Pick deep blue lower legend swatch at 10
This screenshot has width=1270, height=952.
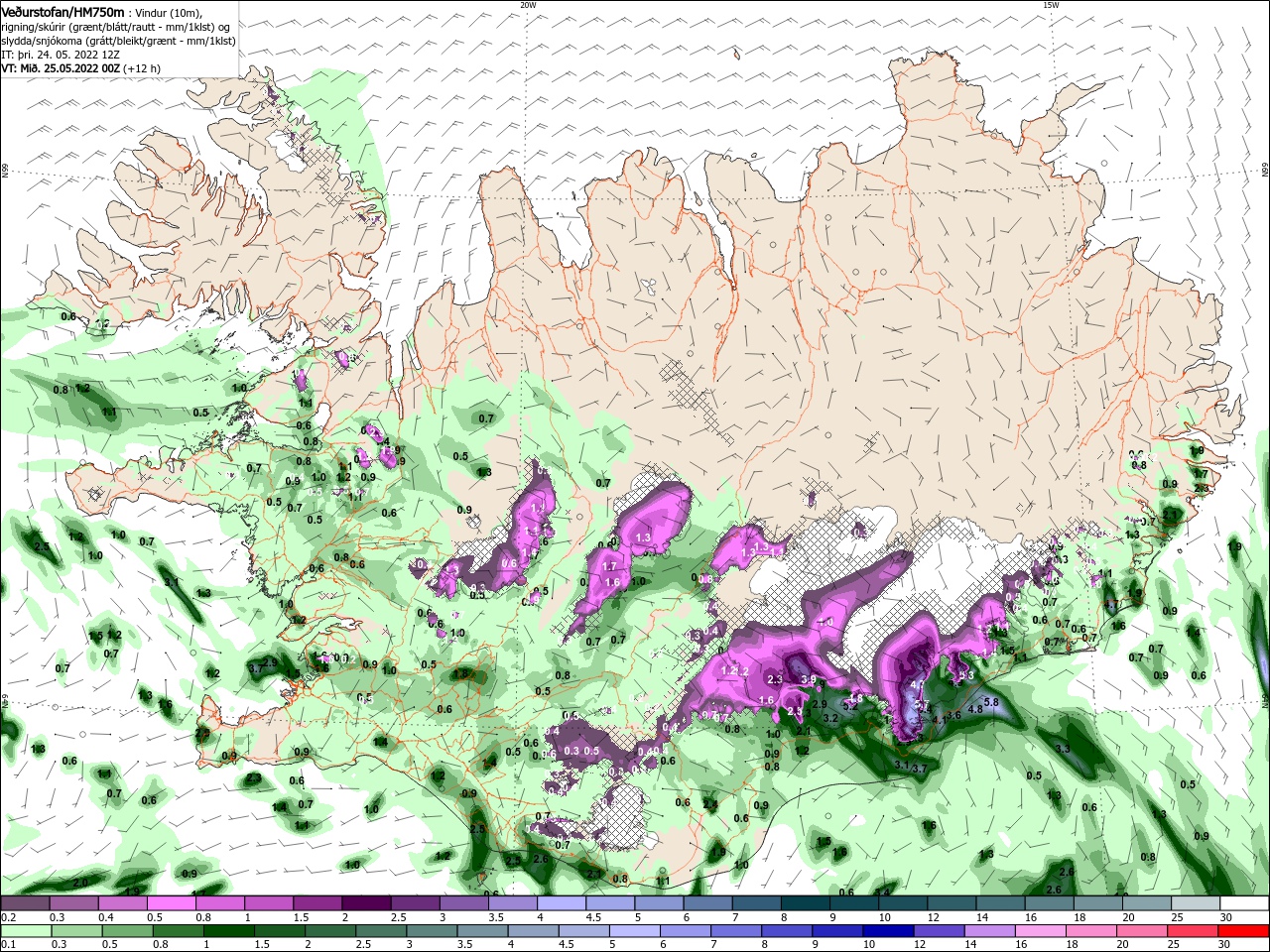[889, 931]
